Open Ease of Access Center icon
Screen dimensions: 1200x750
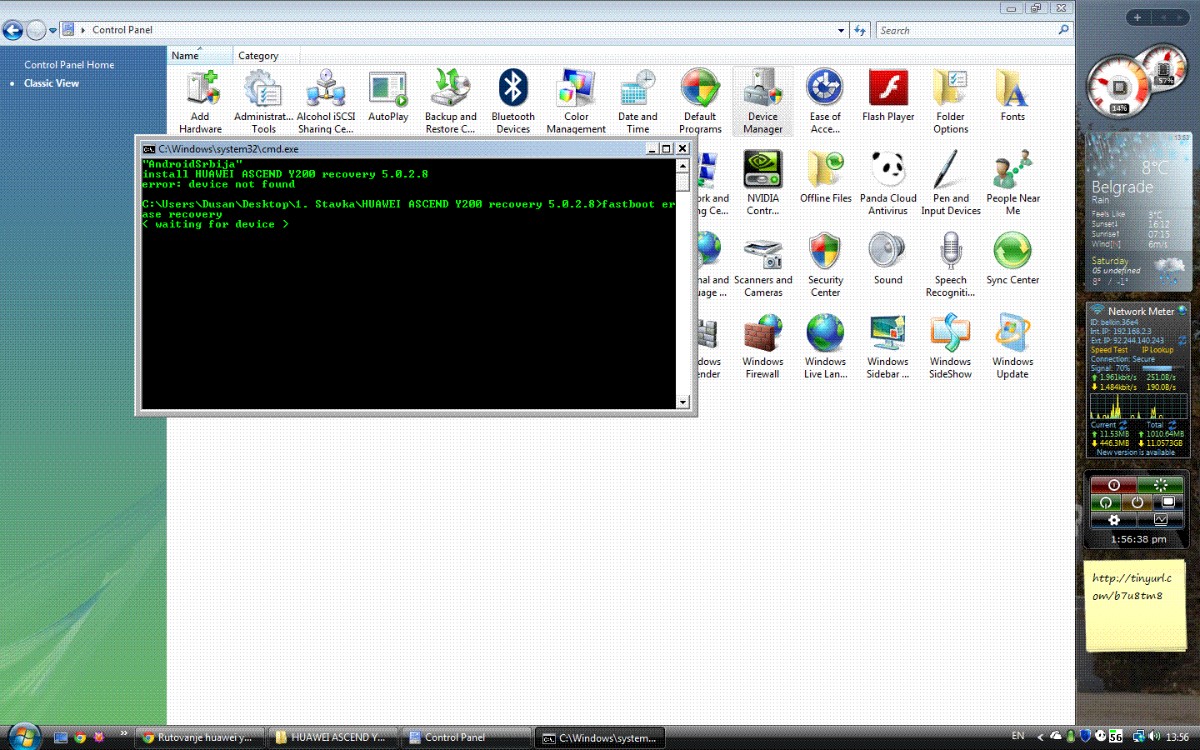[x=825, y=101]
